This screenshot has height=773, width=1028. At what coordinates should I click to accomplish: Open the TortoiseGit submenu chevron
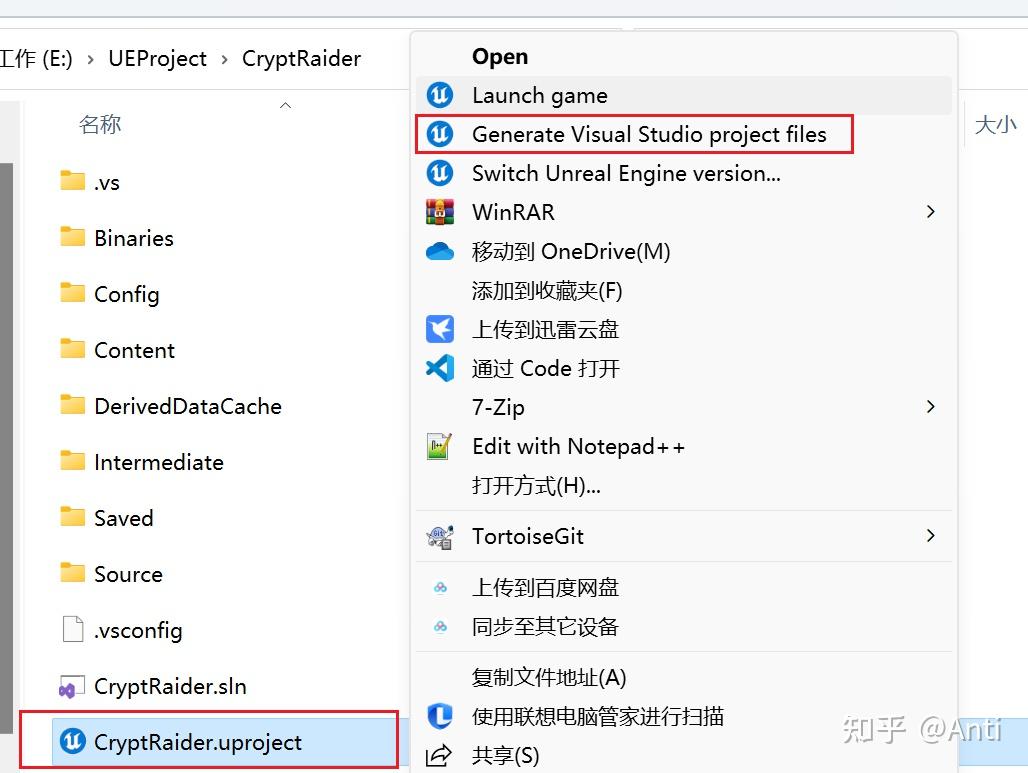(930, 536)
